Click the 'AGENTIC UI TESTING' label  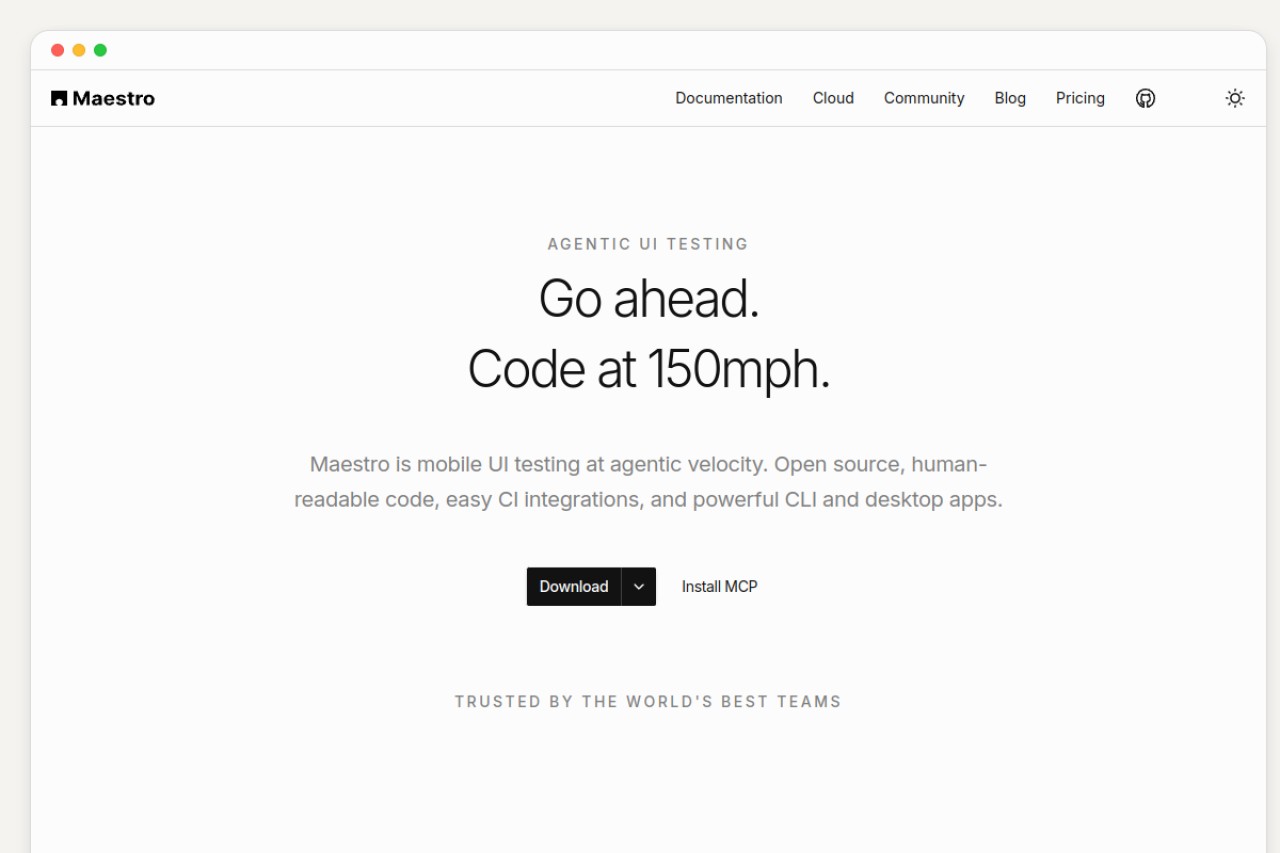[648, 244]
